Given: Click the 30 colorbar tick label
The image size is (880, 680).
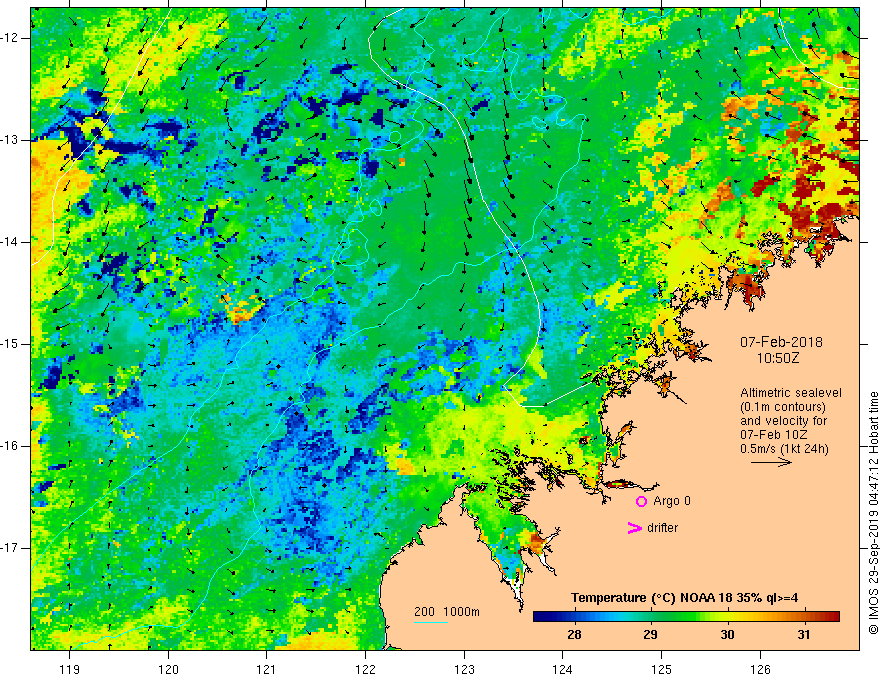Looking at the screenshot, I should [727, 635].
